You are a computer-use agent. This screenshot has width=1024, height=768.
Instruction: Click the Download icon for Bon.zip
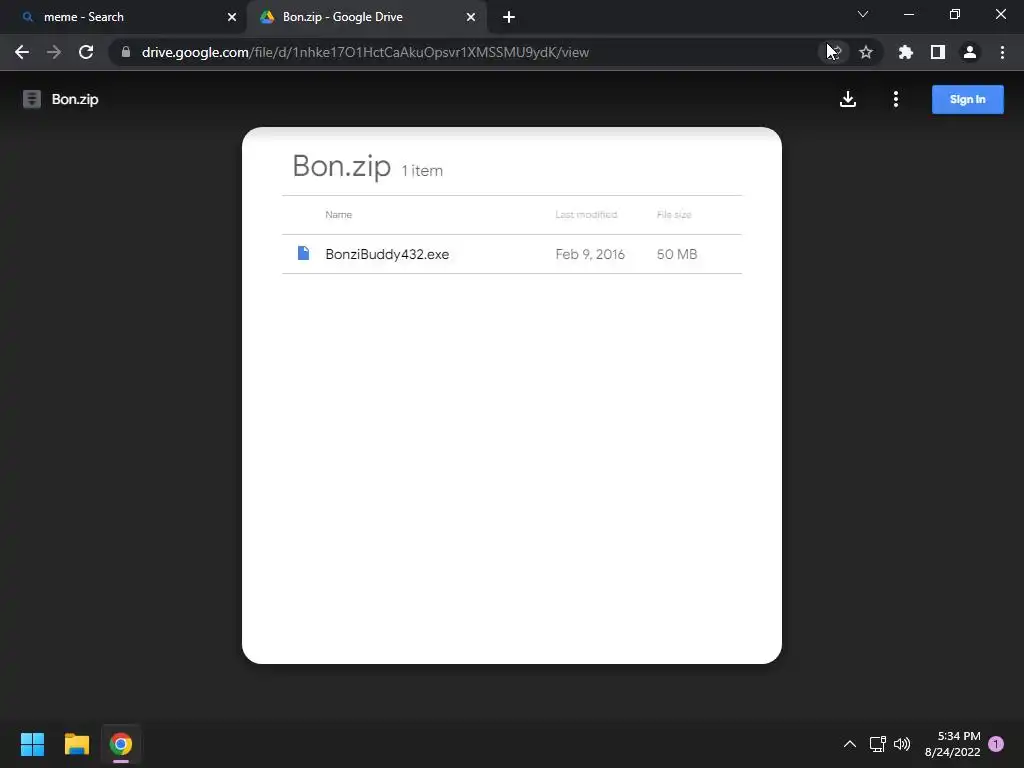pyautogui.click(x=848, y=99)
